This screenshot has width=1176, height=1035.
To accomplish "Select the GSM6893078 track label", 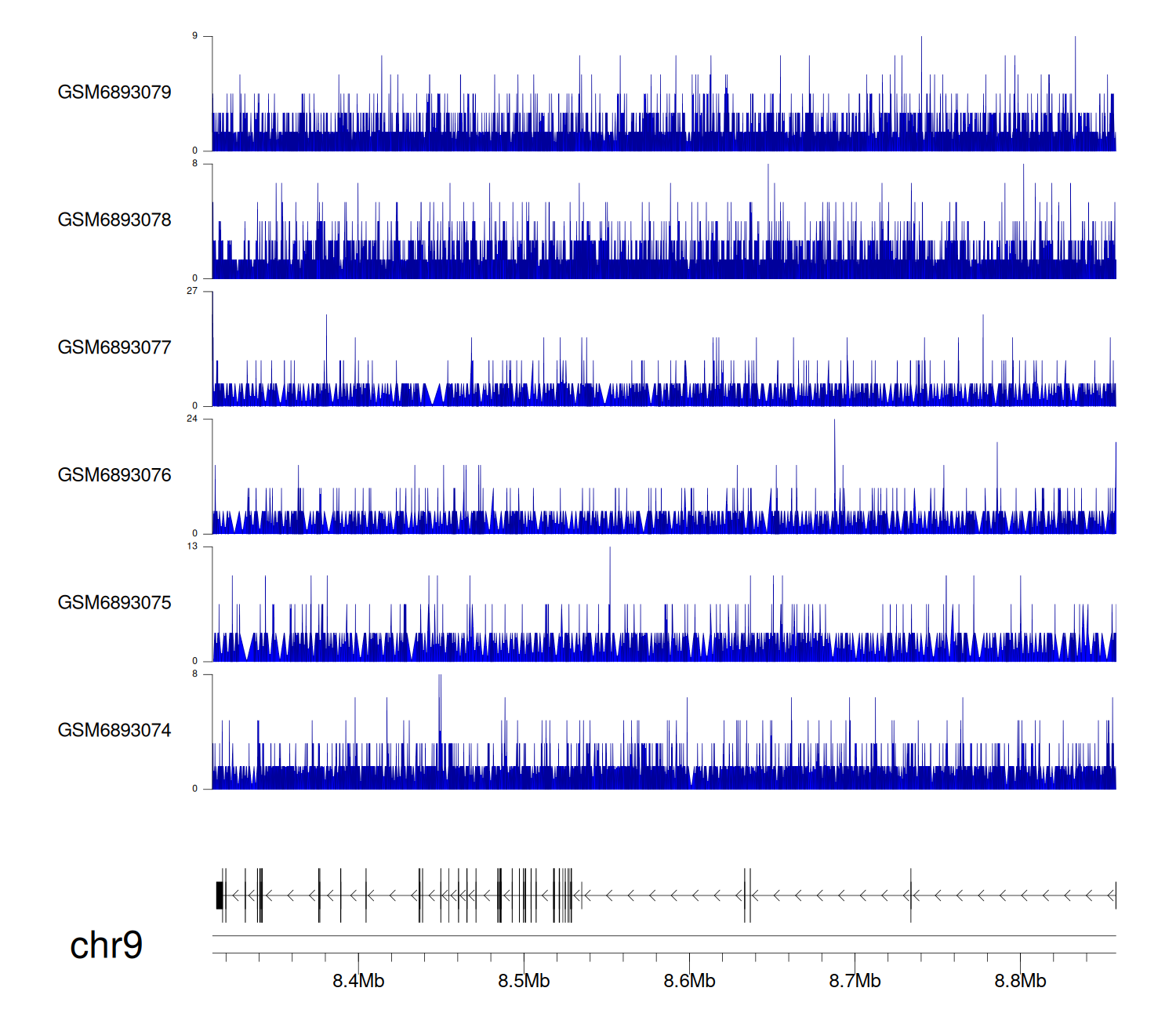I will point(114,220).
